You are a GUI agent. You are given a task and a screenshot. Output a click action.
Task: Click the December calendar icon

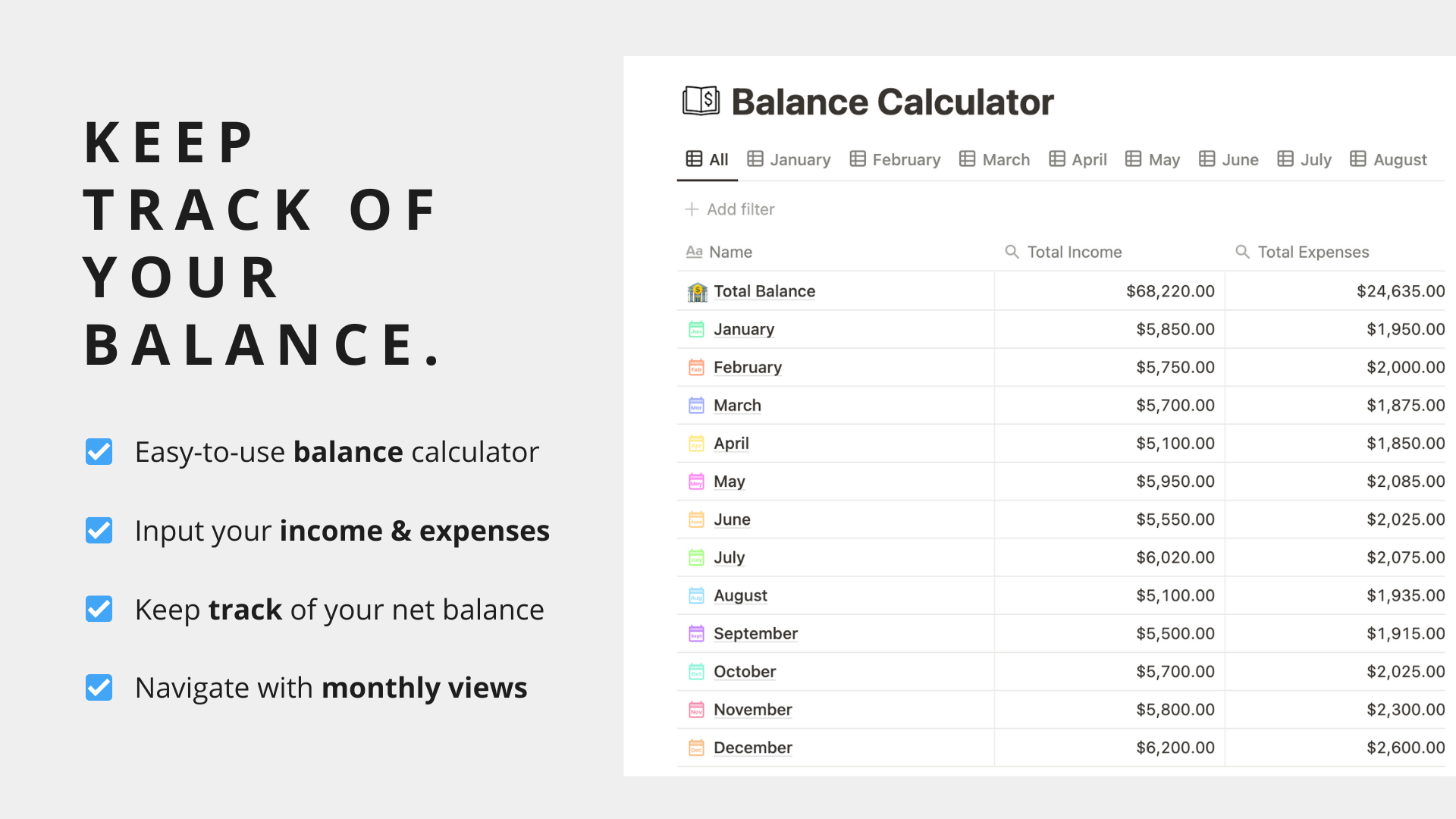pyautogui.click(x=696, y=748)
